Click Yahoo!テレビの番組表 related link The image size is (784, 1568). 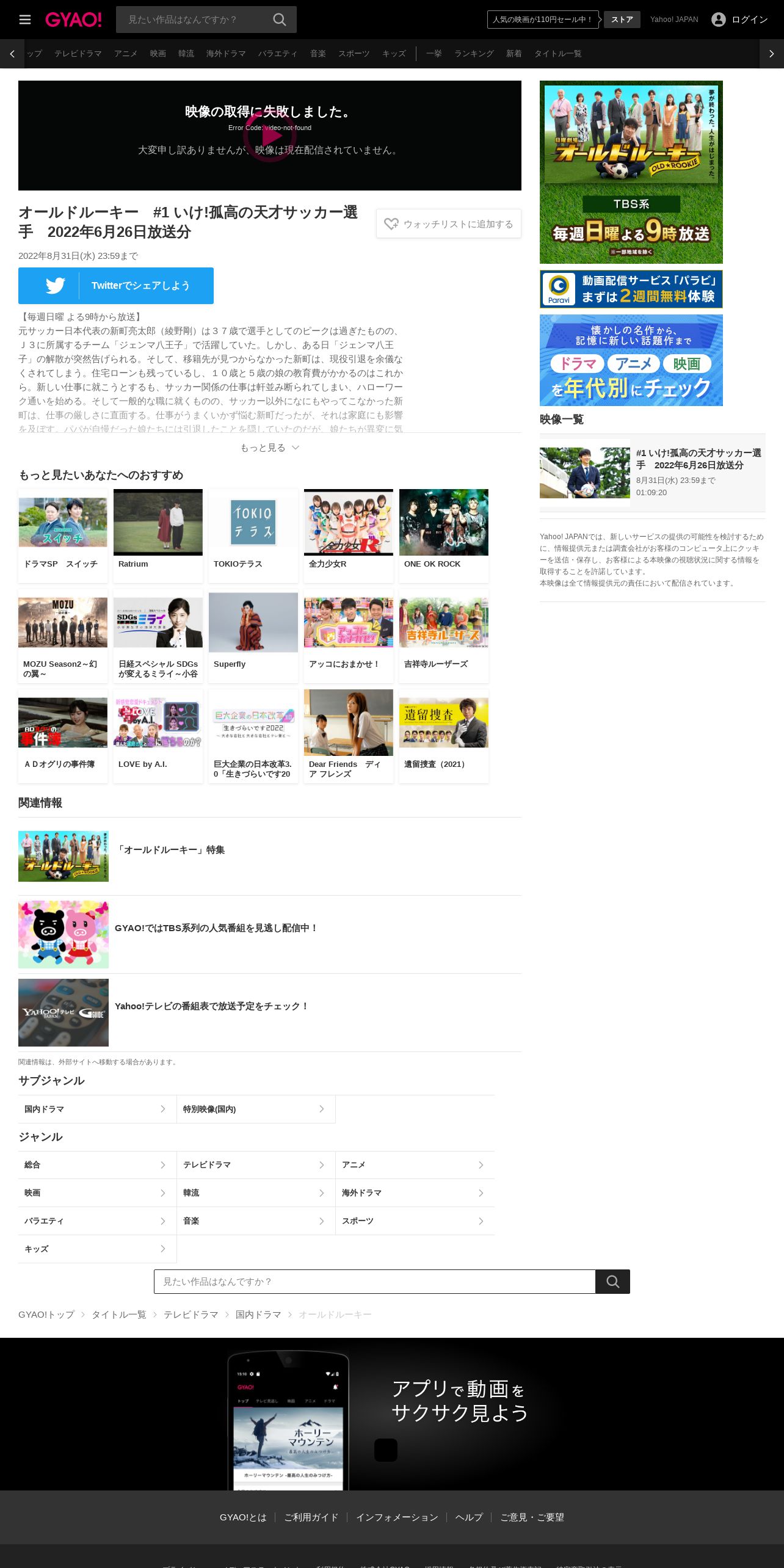212,1006
